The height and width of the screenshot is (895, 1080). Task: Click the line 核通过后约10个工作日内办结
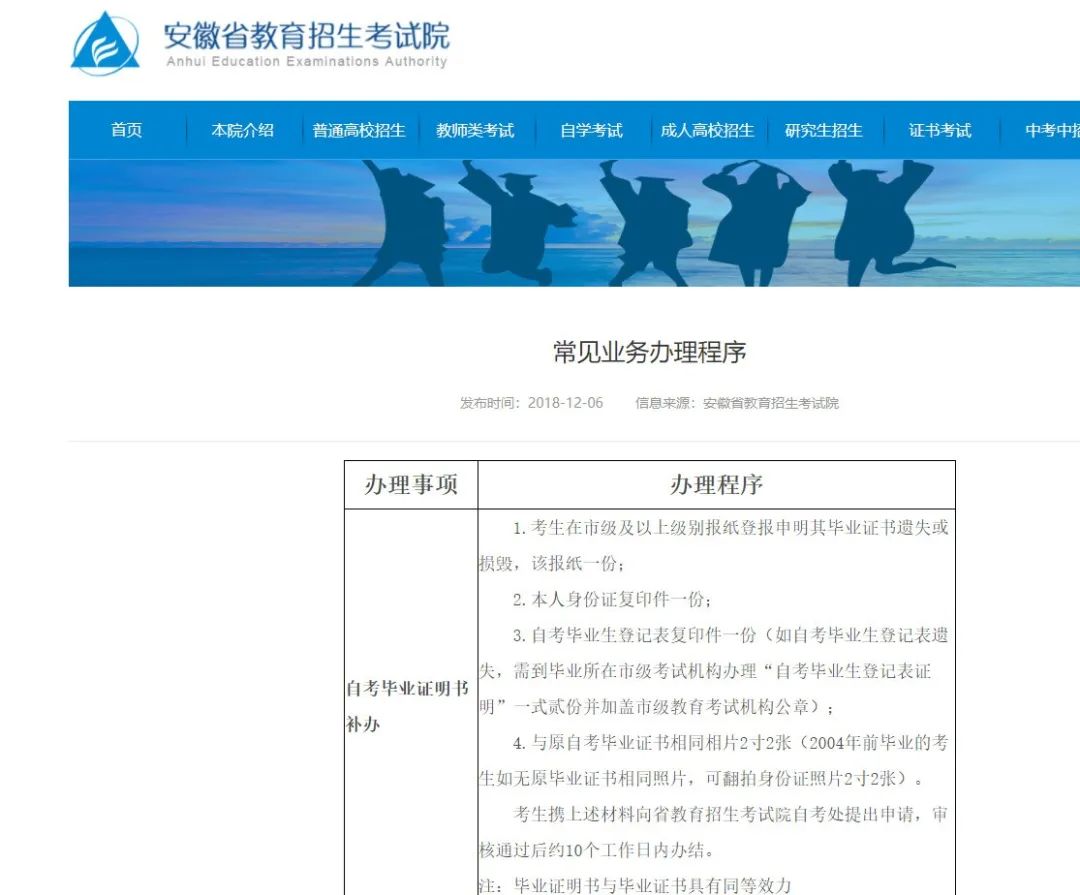point(596,850)
